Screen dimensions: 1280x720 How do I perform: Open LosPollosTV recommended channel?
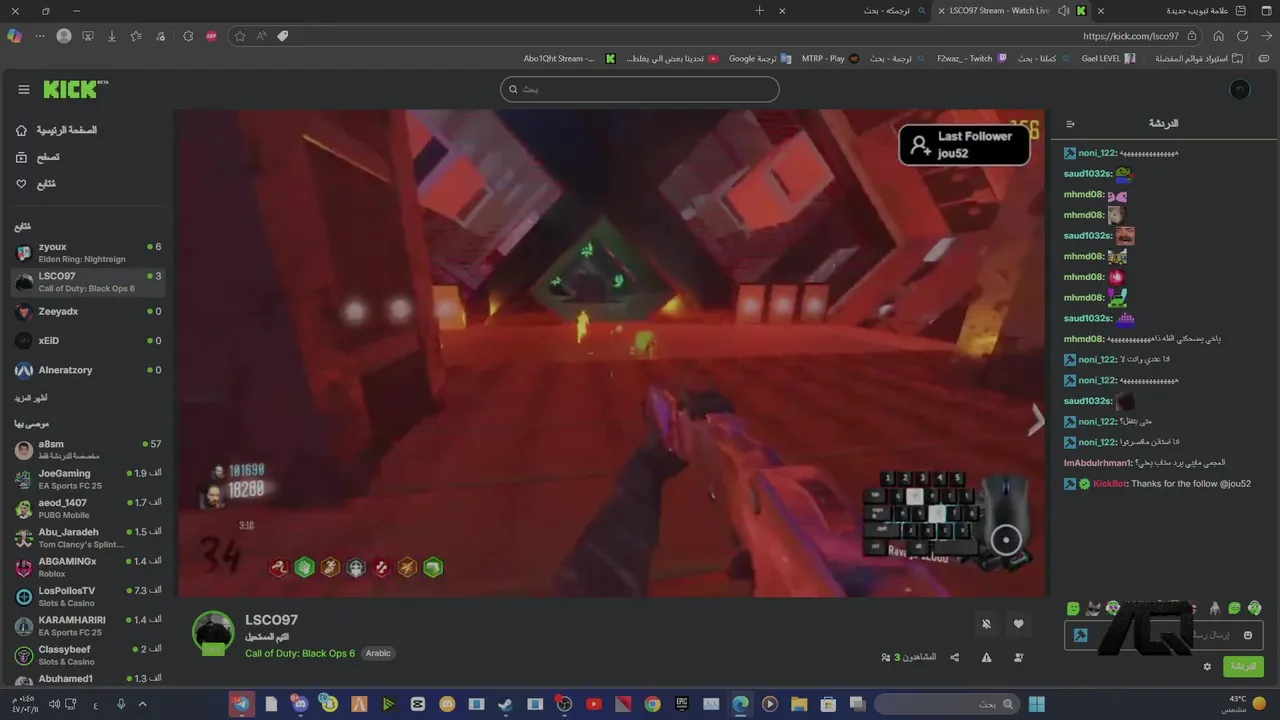[88, 596]
